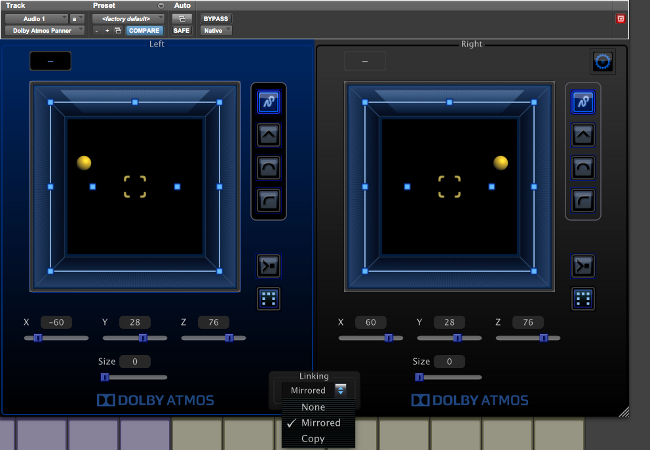The width and height of the screenshot is (650, 450).
Task: Open the plug-in settings copy icon
Action: pyautogui.click(x=118, y=31)
